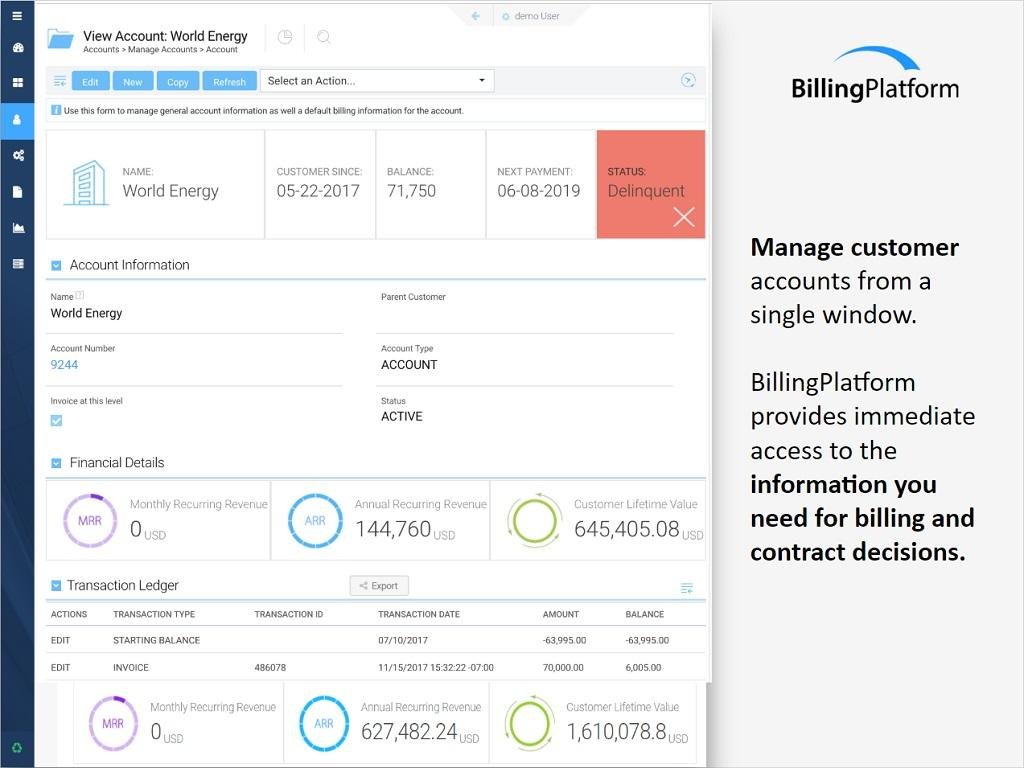1024x768 pixels.
Task: Open the accounts person icon in sidebar
Action: [17, 120]
